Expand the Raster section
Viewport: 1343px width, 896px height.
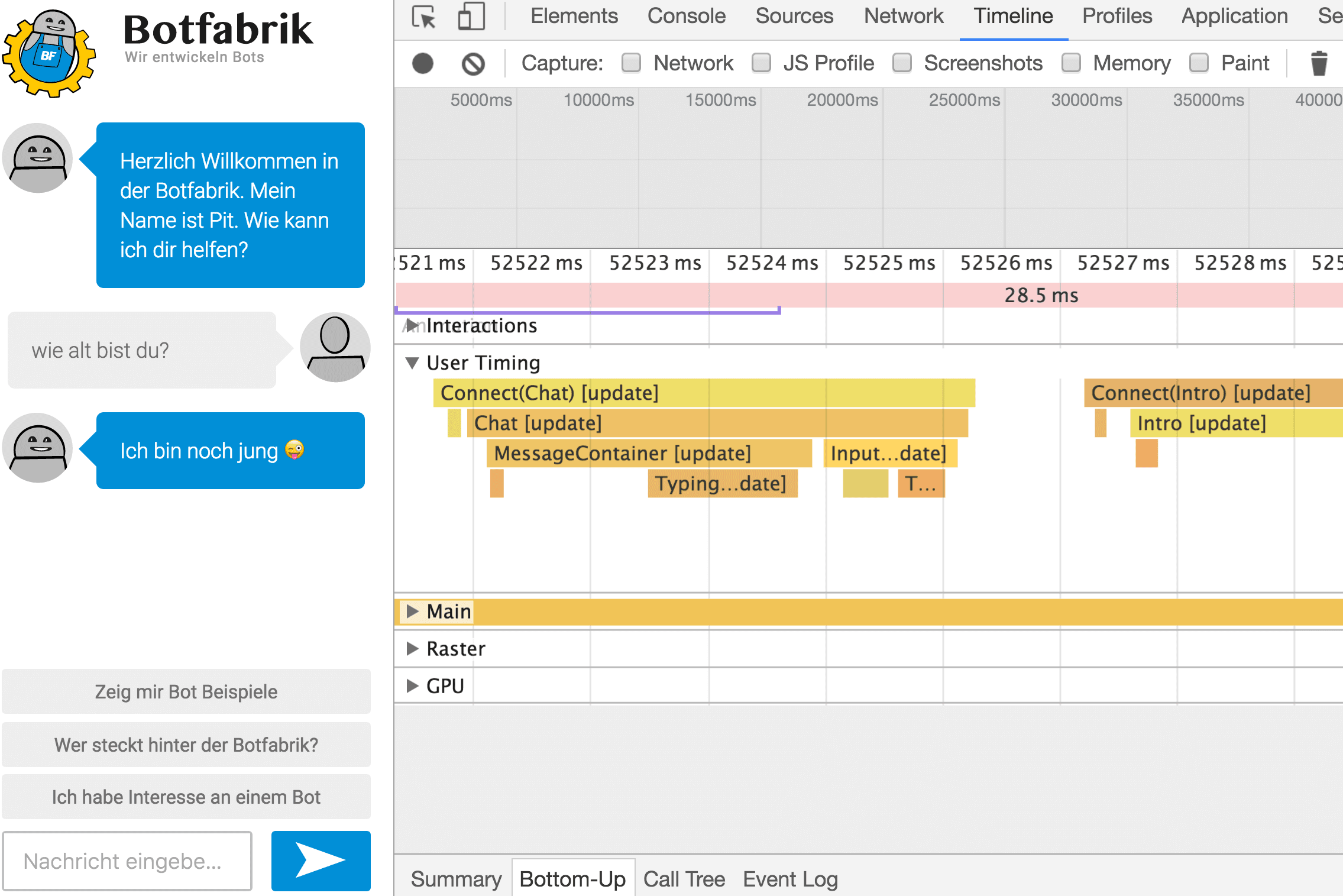click(x=412, y=649)
